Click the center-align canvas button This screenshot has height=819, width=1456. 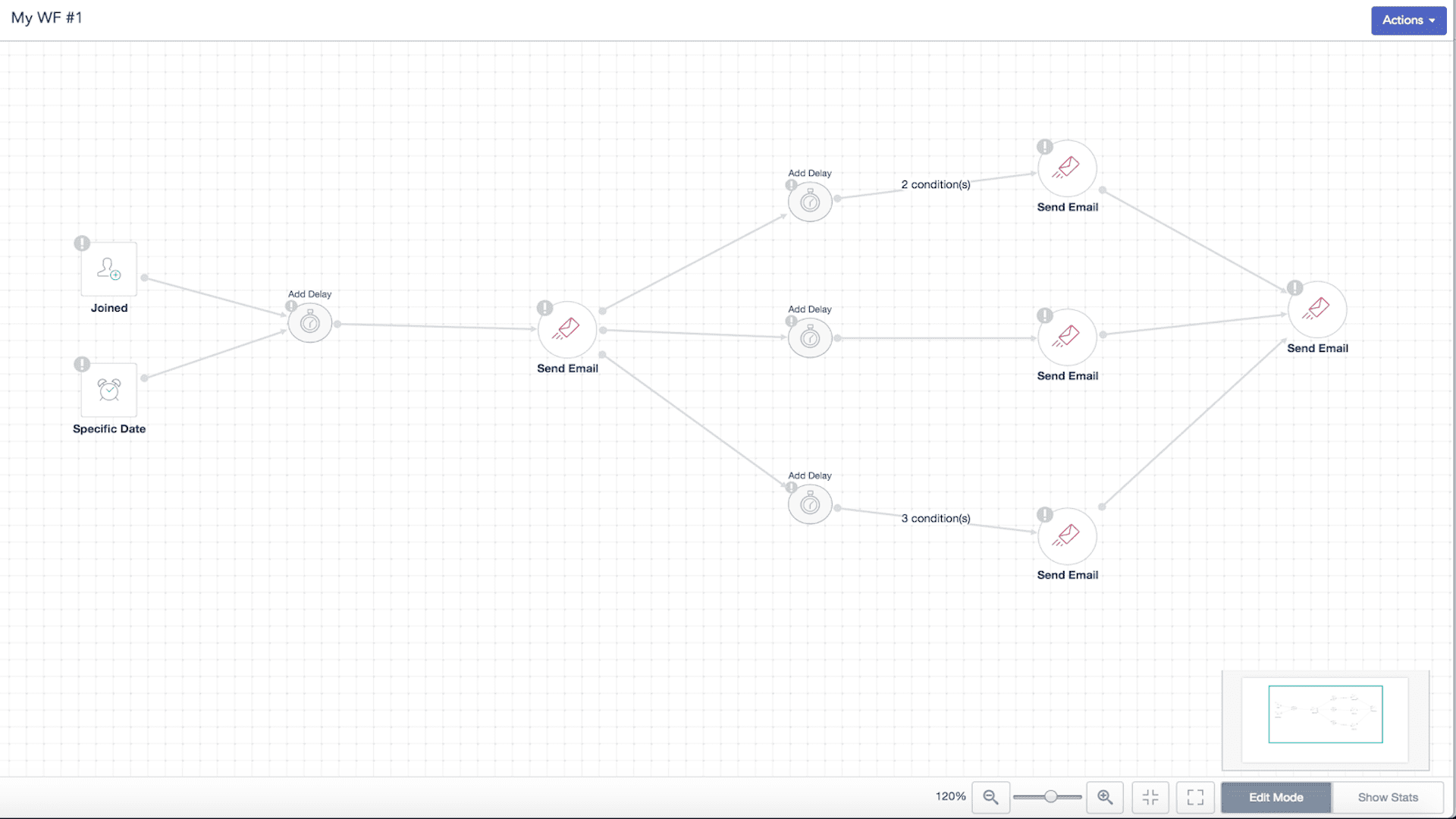tap(1150, 797)
